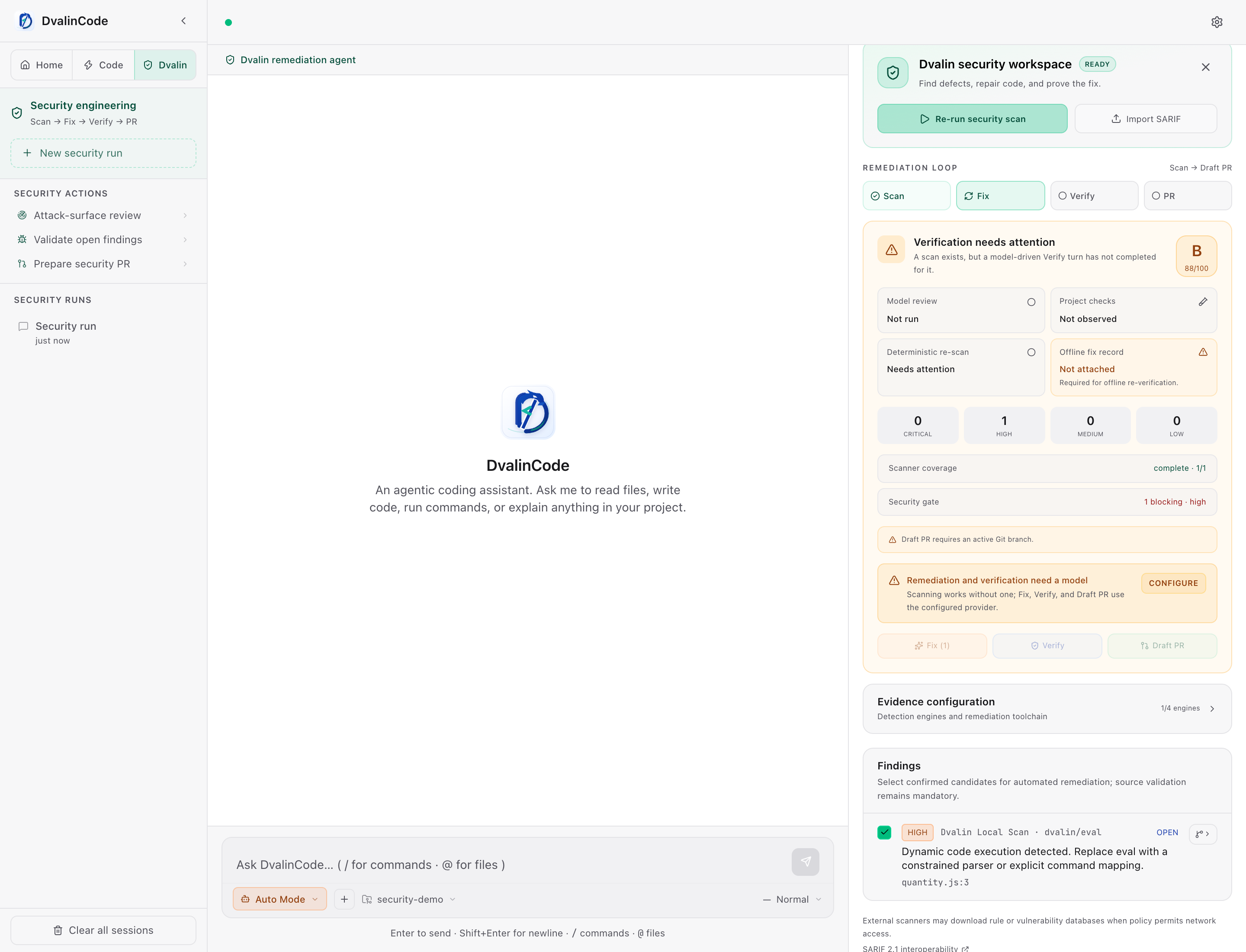Click the CRITICAL severity count card
The height and width of the screenshot is (952, 1246).
[x=917, y=425]
